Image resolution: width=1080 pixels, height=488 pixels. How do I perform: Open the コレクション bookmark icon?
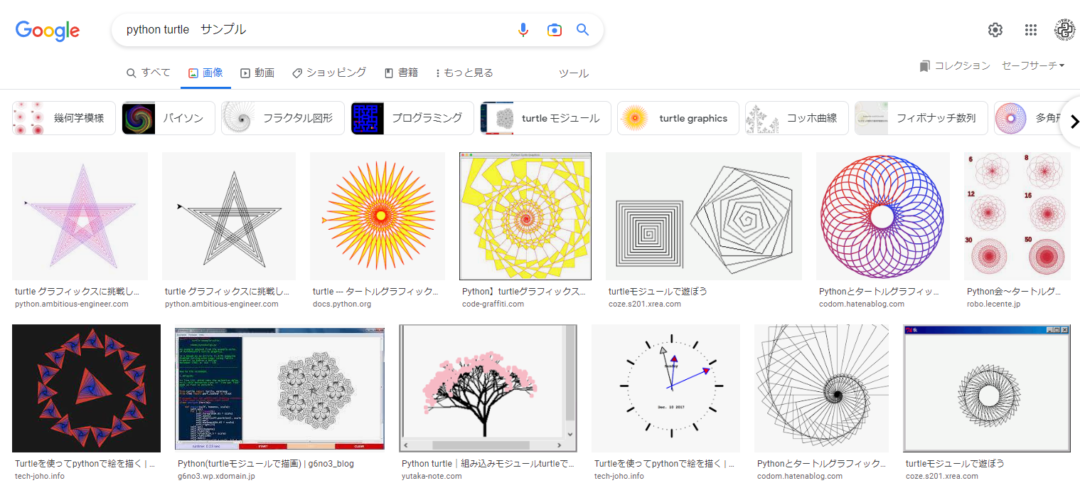tap(925, 66)
